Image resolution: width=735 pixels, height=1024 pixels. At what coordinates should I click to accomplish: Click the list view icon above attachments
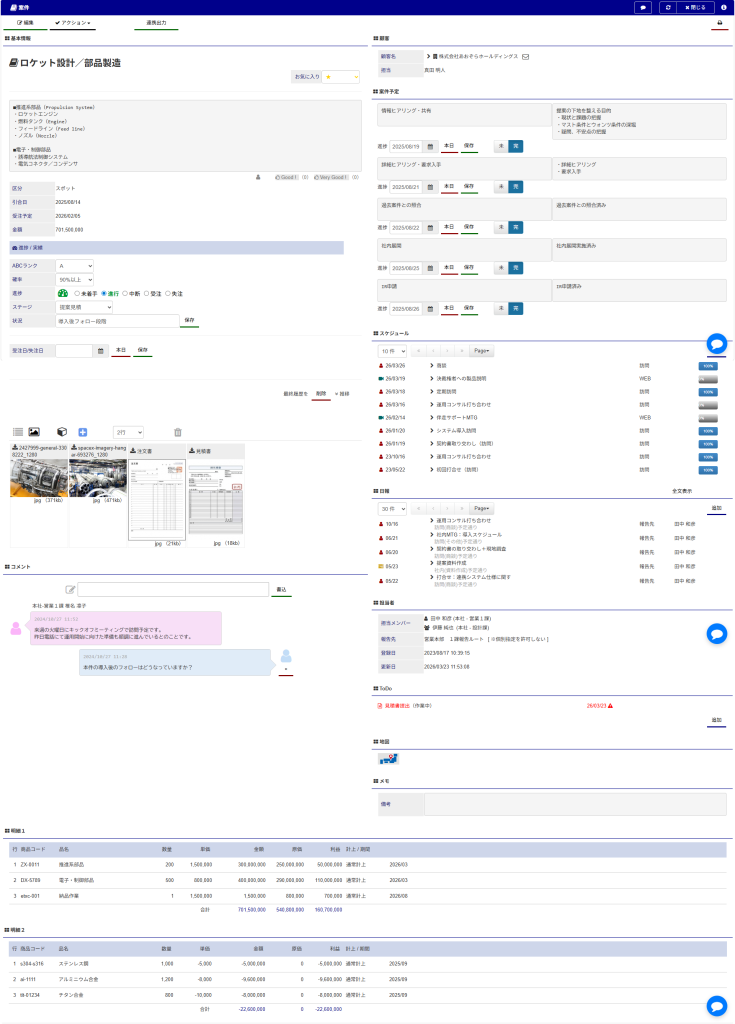tap(17, 432)
